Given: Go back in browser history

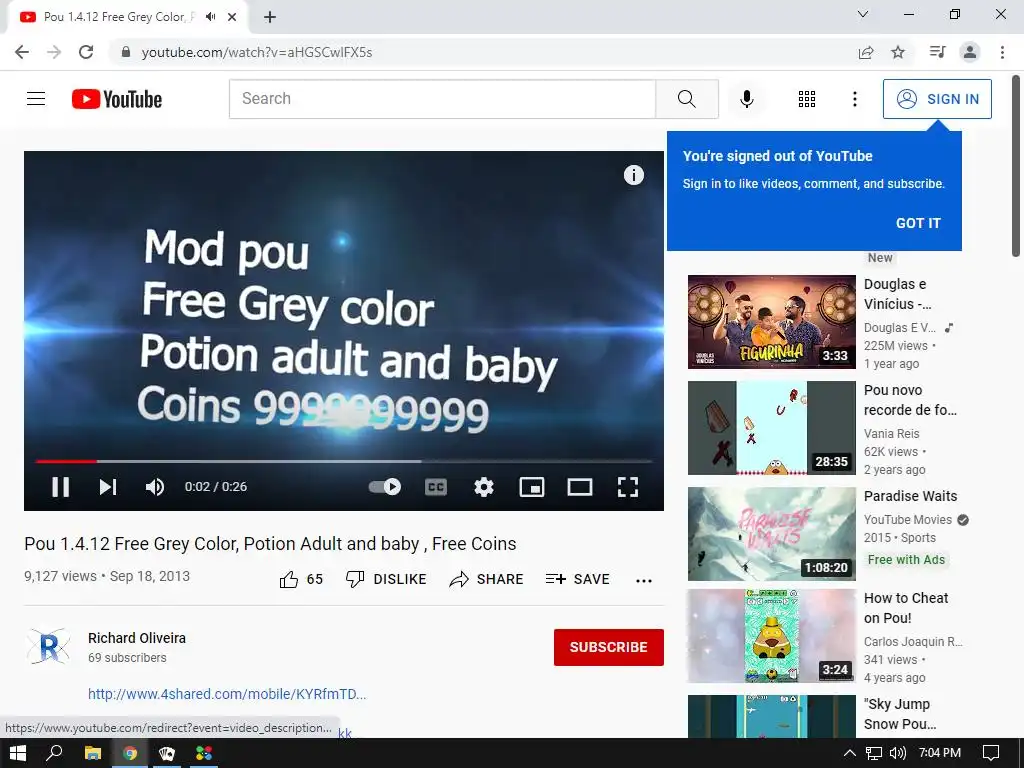Looking at the screenshot, I should click(x=22, y=52).
